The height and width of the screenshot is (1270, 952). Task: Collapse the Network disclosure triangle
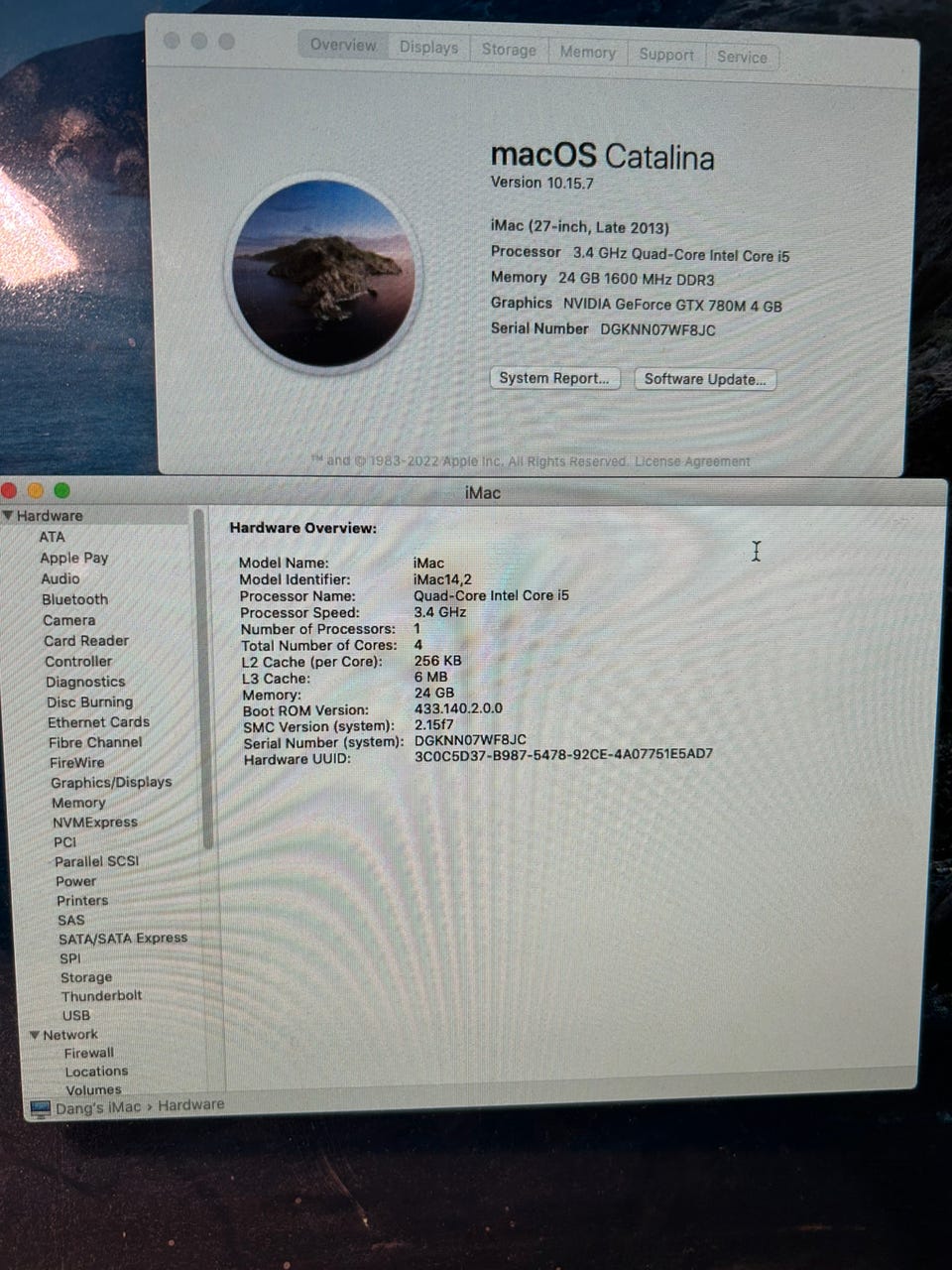click(35, 1035)
